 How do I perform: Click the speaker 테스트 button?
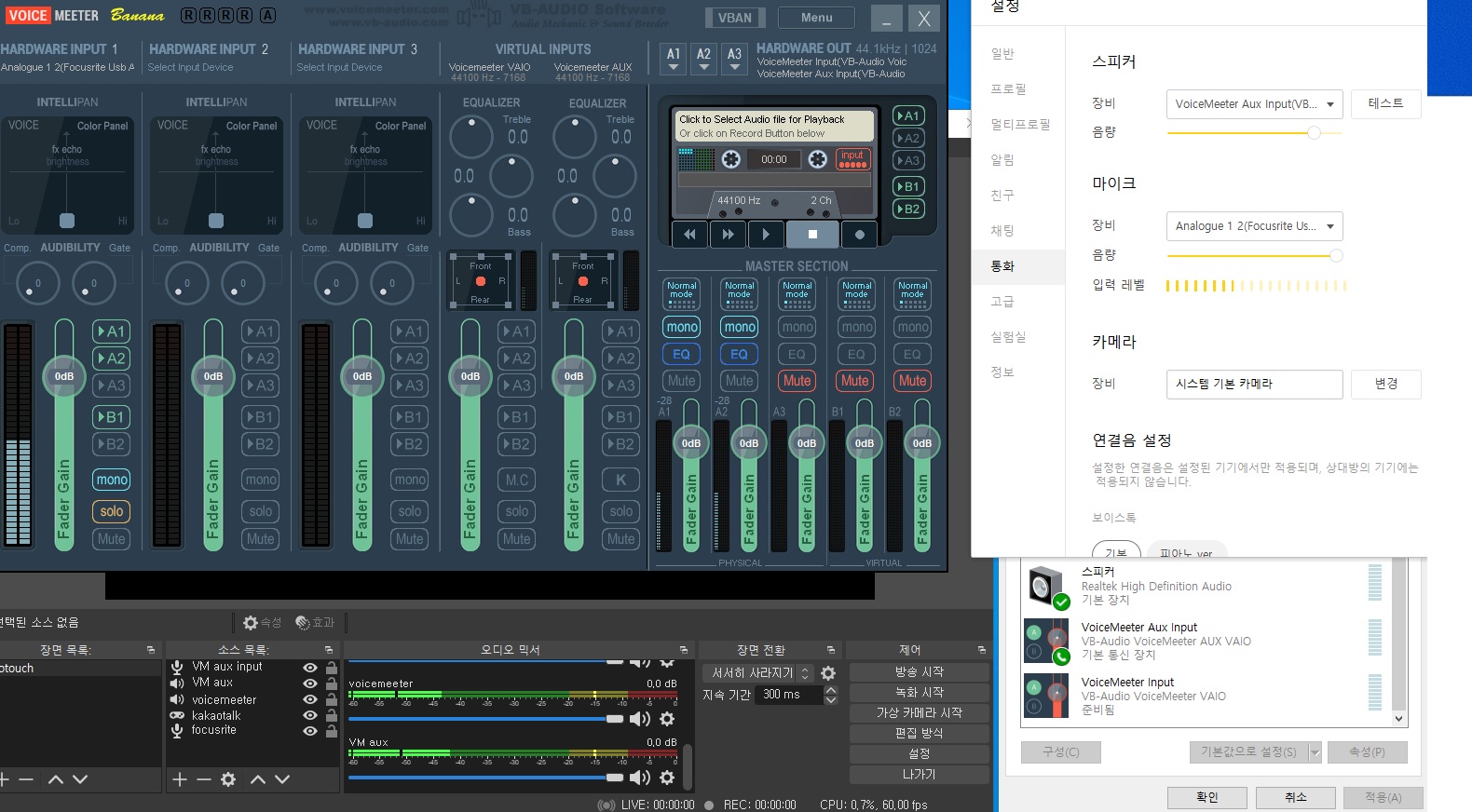tap(1385, 103)
